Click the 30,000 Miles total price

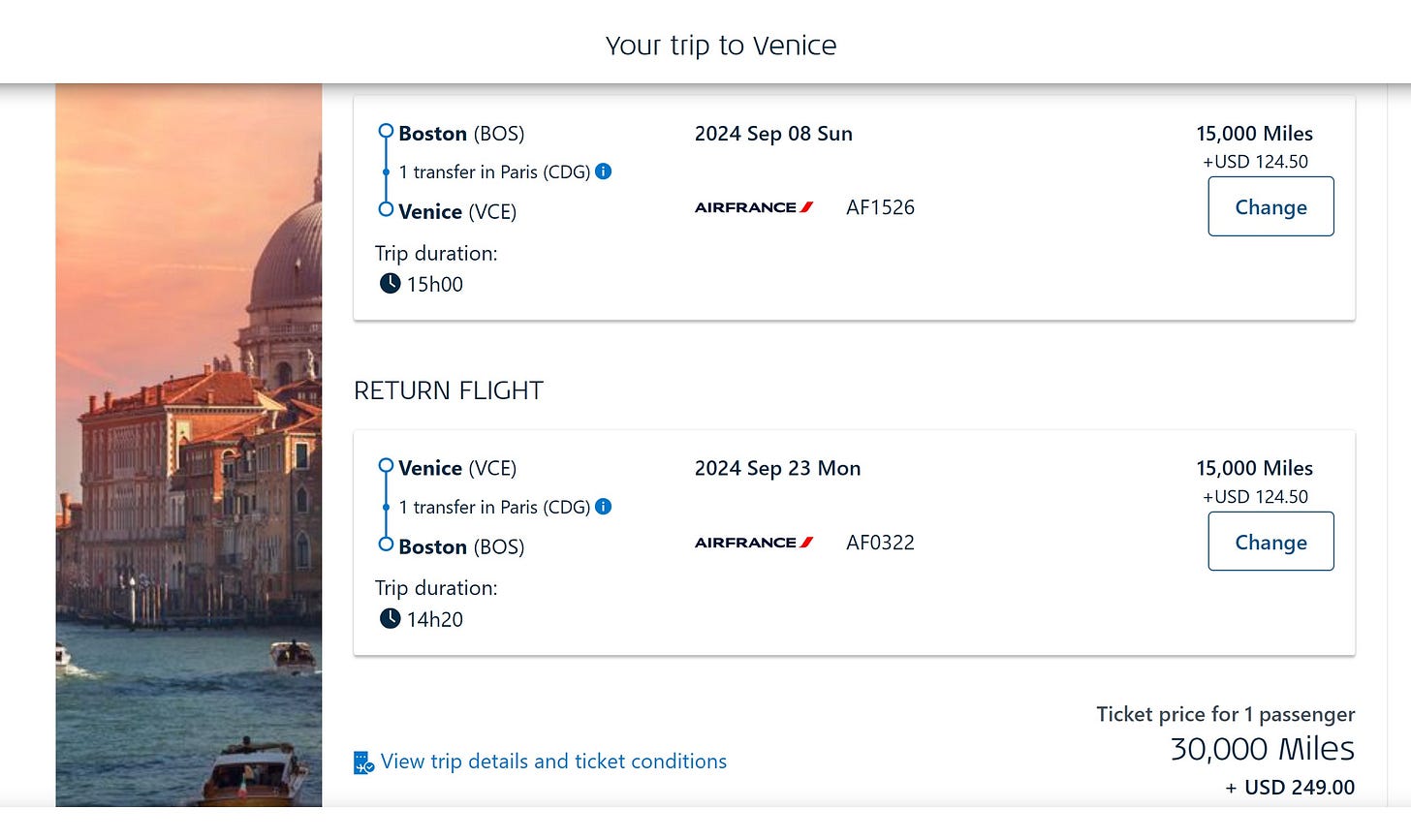pos(1262,749)
